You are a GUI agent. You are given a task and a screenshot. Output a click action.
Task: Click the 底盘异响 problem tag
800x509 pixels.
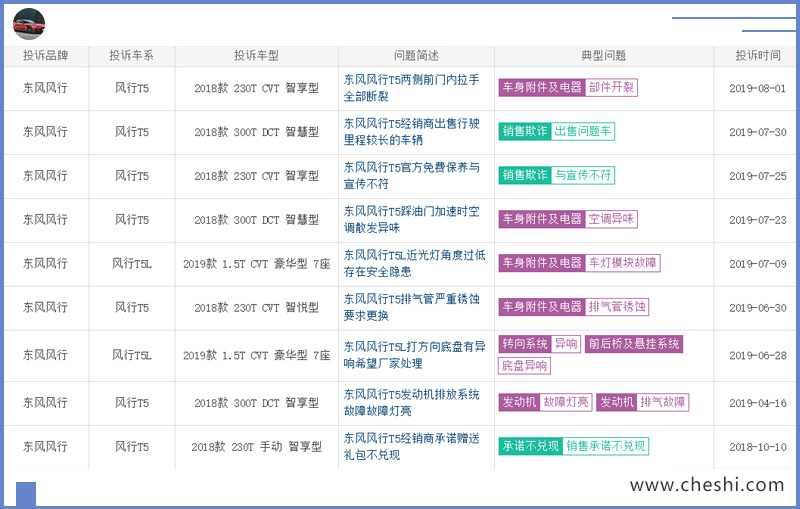click(524, 366)
